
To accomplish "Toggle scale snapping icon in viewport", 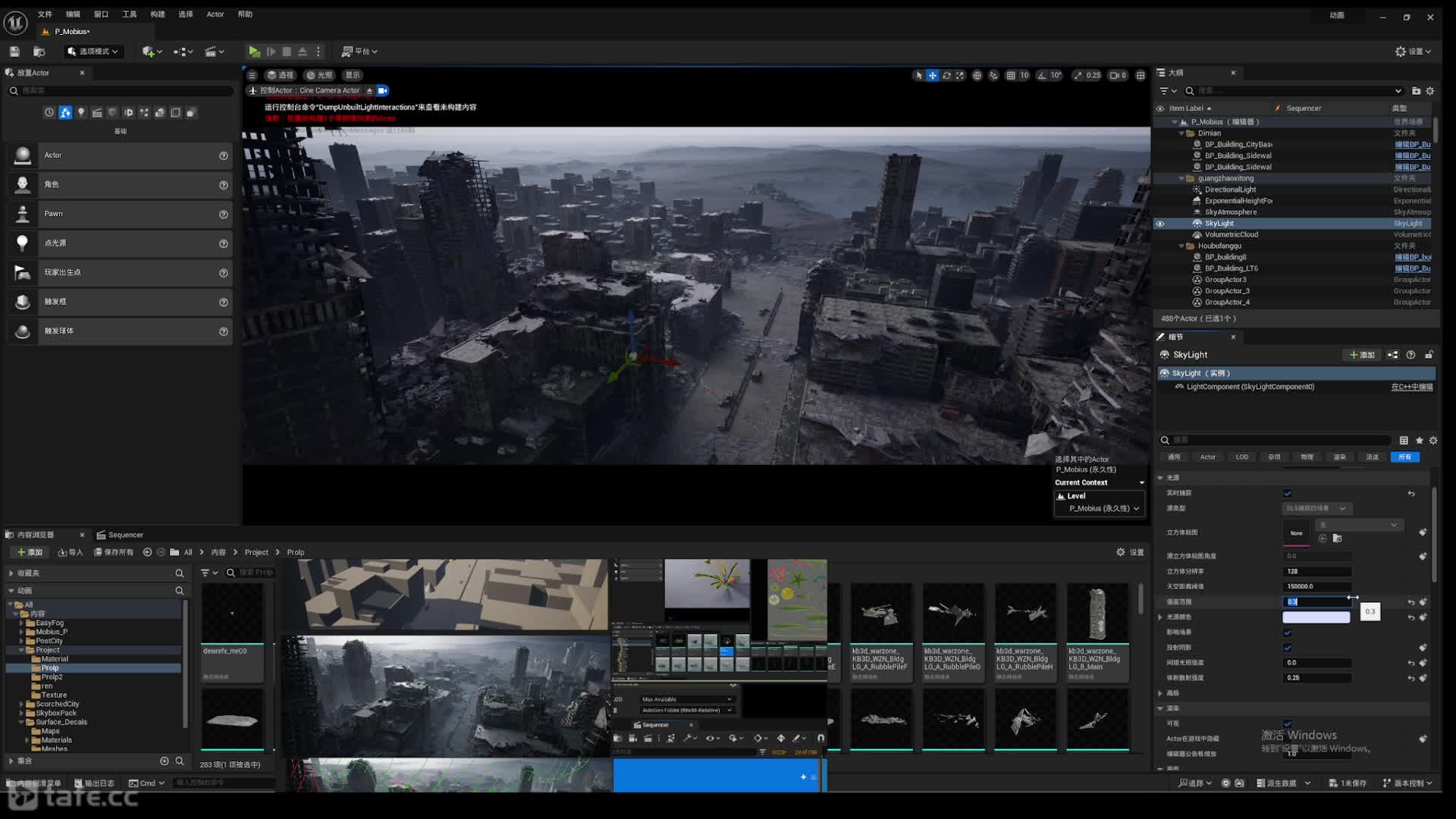I will 1078,75.
